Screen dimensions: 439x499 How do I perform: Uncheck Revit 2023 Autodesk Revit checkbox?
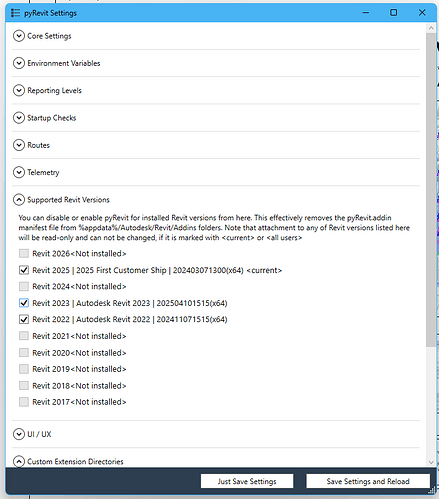(x=24, y=303)
